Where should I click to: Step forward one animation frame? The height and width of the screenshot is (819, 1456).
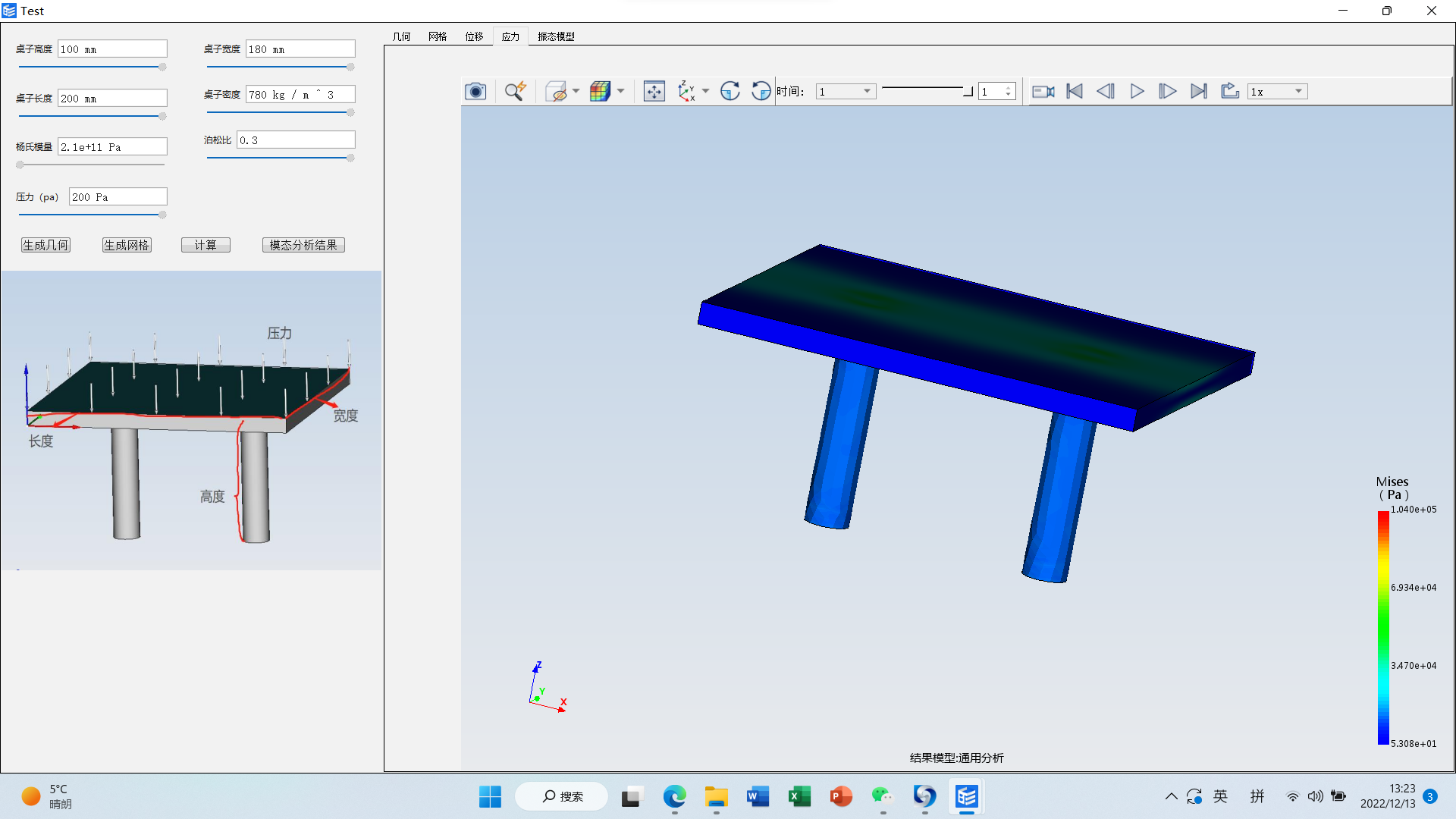click(x=1168, y=92)
